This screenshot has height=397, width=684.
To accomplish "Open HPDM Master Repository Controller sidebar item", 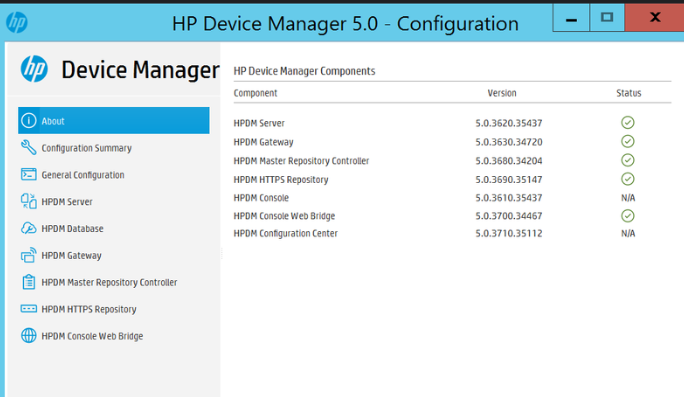I will 109,282.
